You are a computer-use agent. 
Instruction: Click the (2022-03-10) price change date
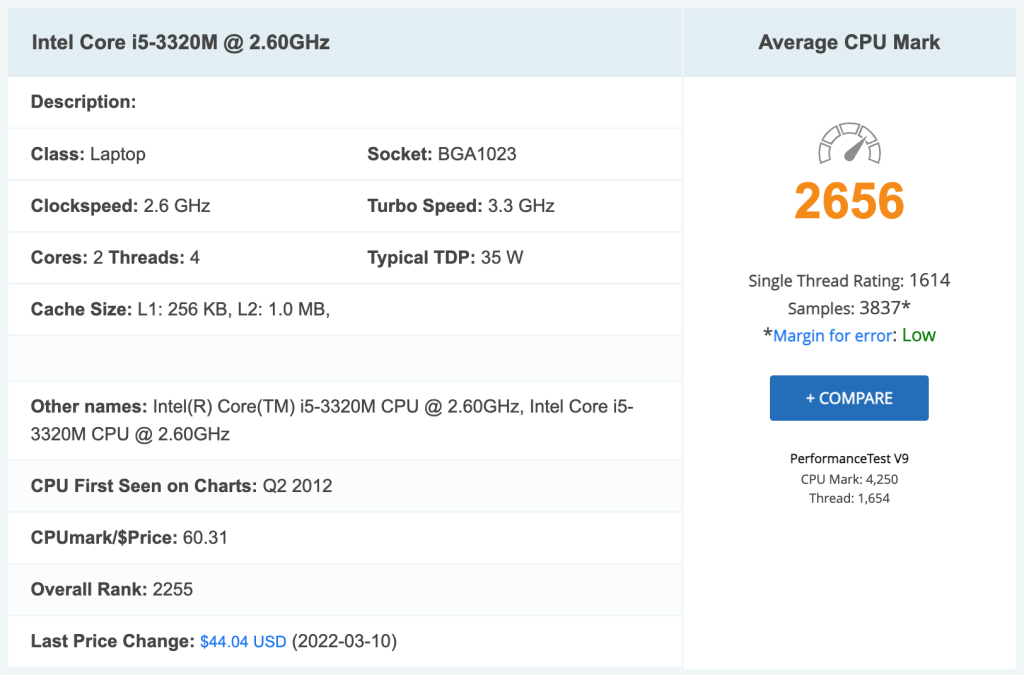(344, 642)
